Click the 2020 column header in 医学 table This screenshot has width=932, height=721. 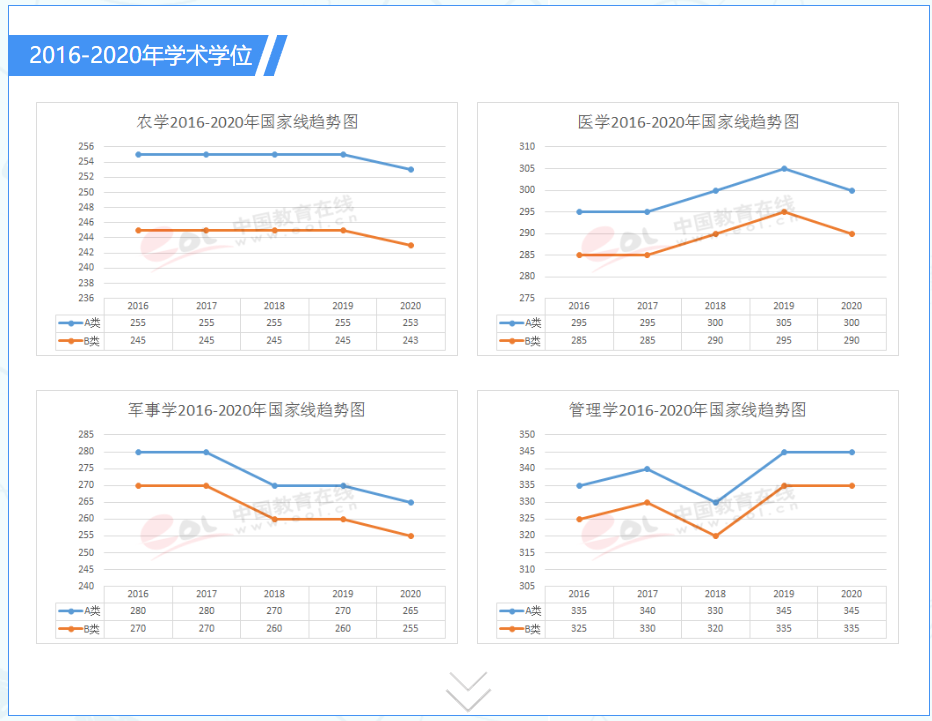(x=851, y=306)
